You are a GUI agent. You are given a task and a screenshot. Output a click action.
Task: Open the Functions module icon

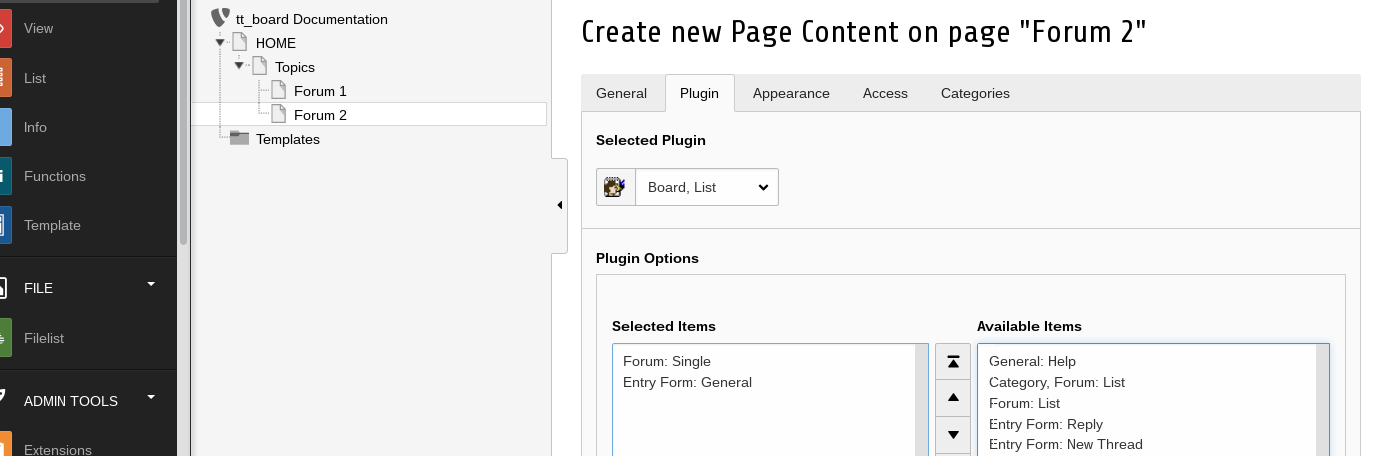pos(5,176)
